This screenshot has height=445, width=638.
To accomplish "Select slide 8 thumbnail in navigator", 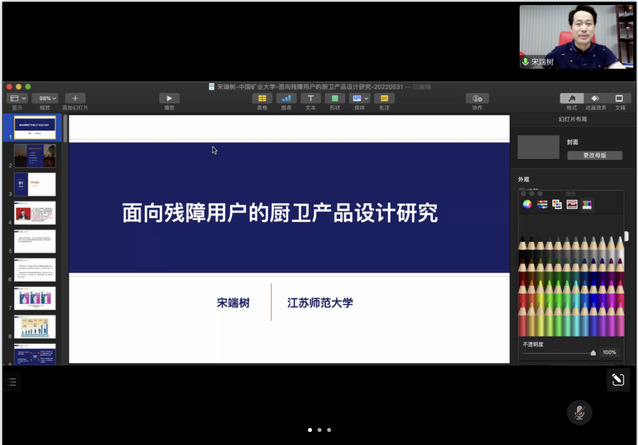I will pyautogui.click(x=35, y=327).
